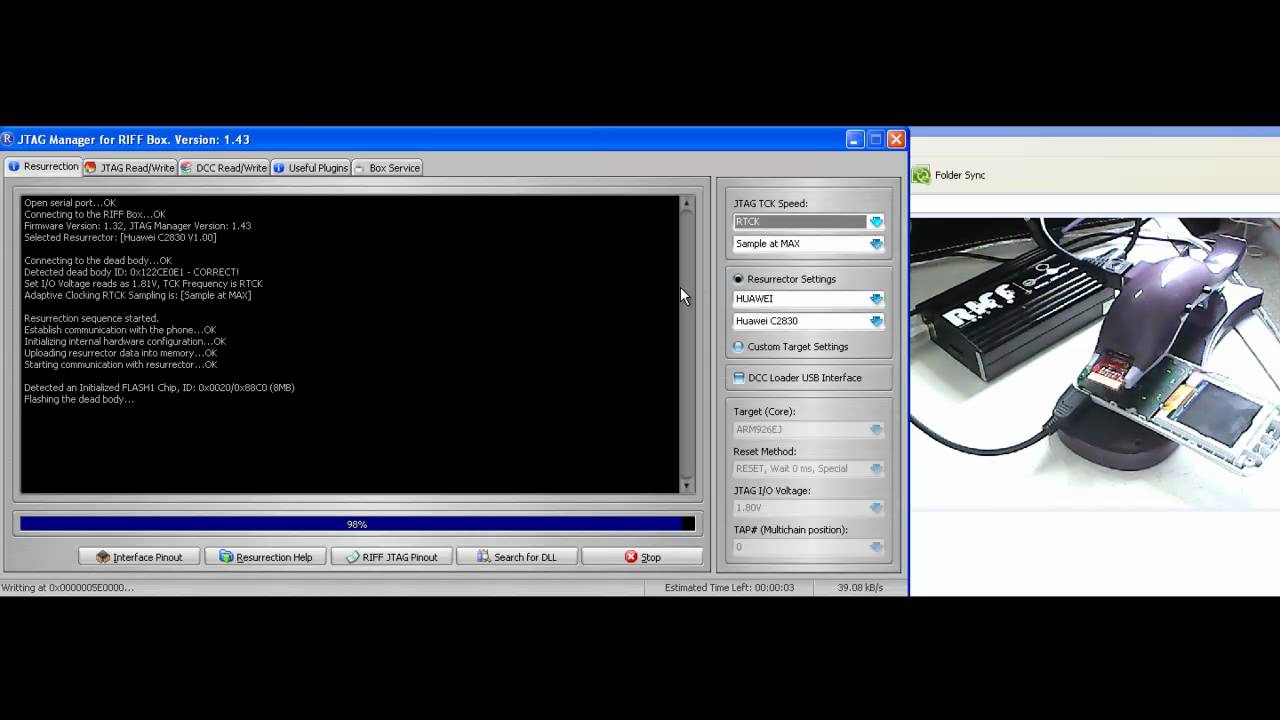Select Resurrector Settings radio option

tap(739, 279)
